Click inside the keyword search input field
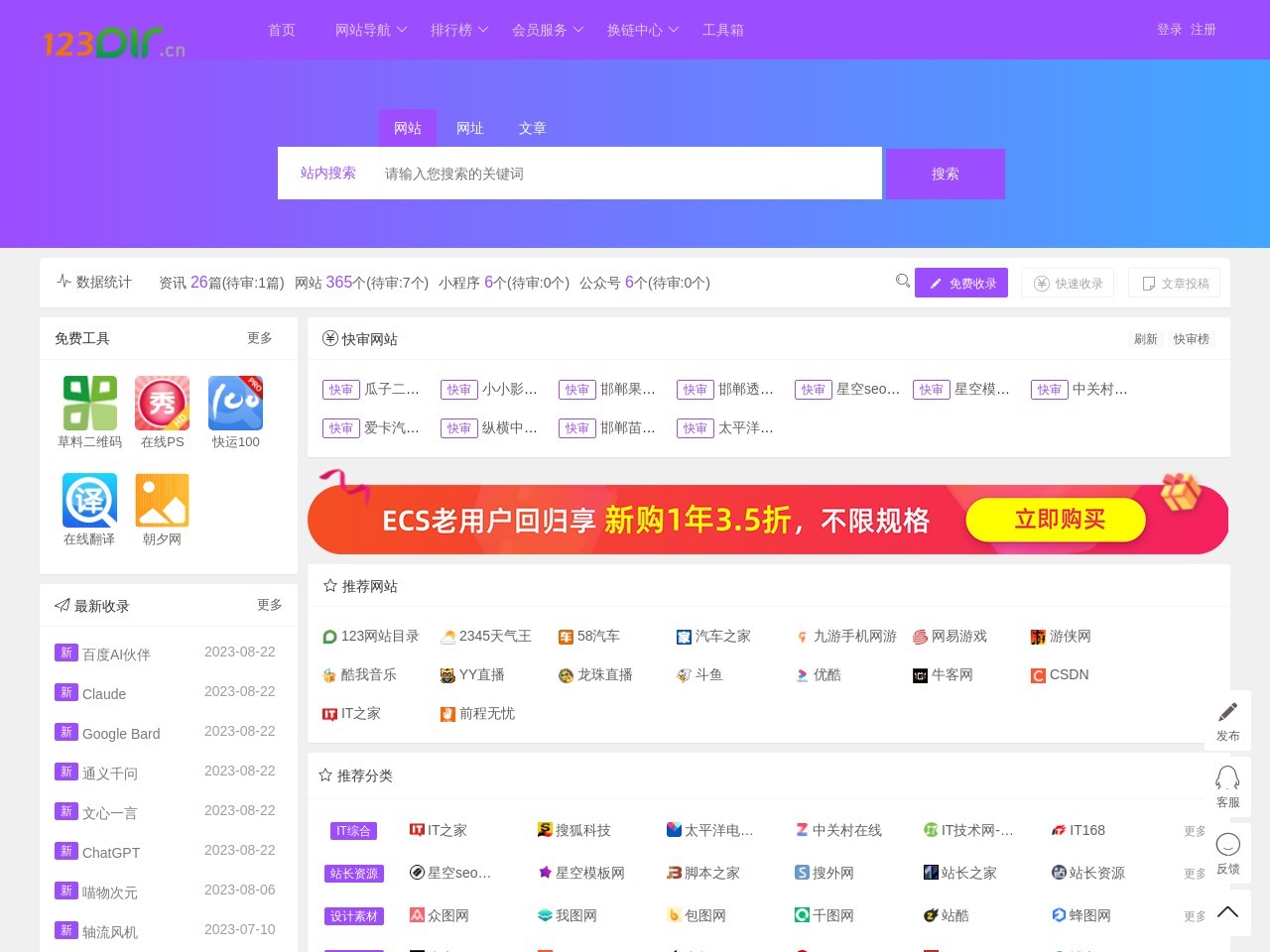This screenshot has height=952, width=1270. click(625, 174)
